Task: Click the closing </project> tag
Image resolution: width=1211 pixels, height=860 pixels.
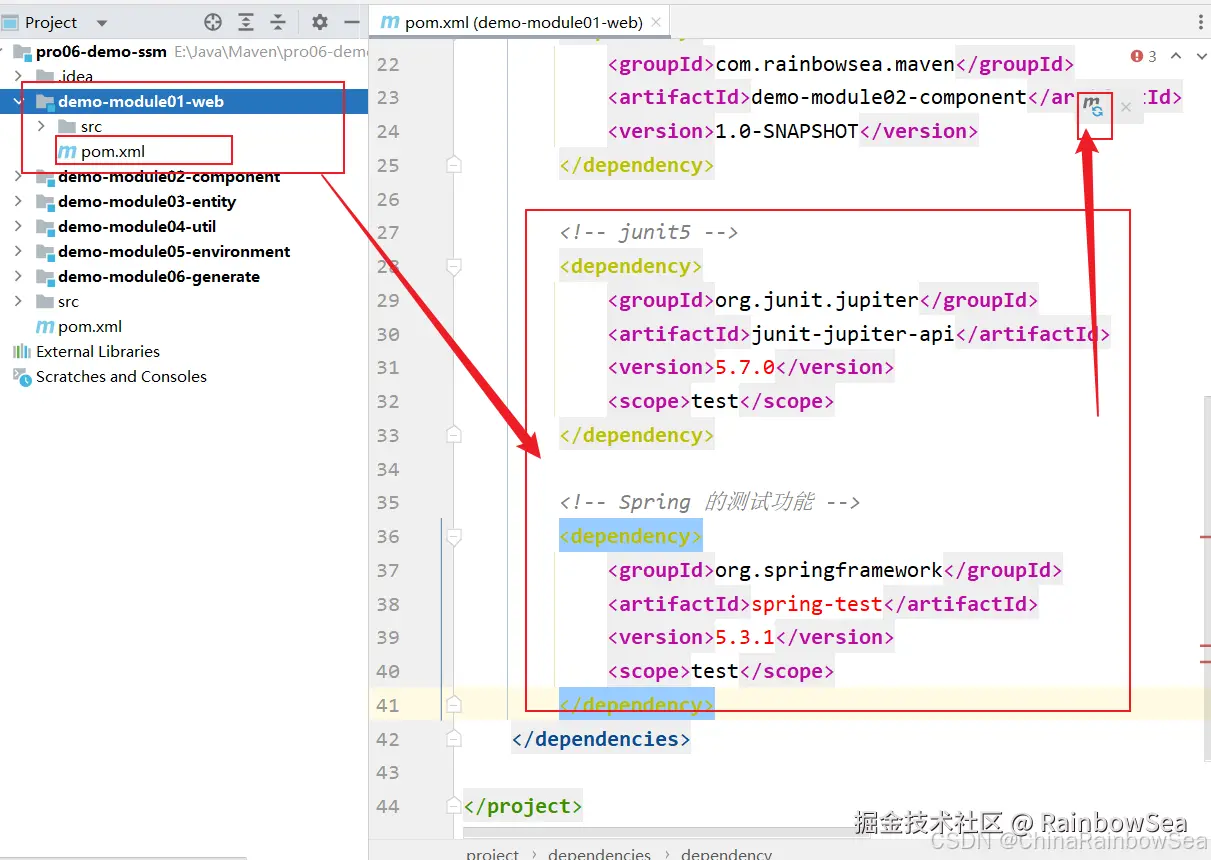Action: 523,806
